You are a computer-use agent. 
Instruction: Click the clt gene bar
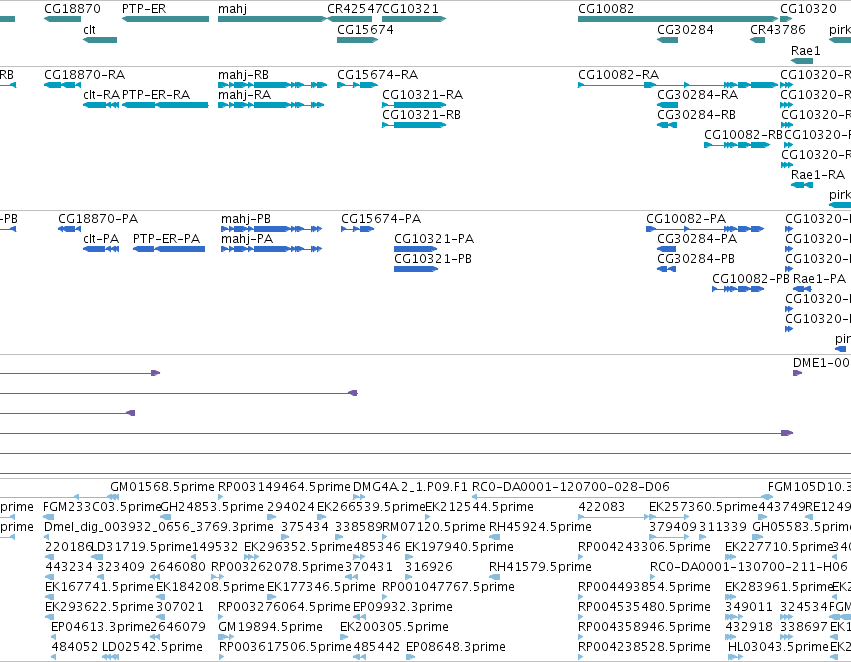pyautogui.click(x=100, y=40)
